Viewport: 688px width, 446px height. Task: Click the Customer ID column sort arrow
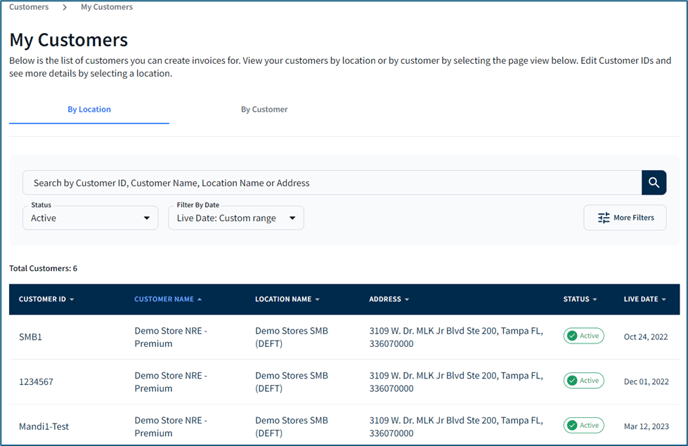pos(72,299)
